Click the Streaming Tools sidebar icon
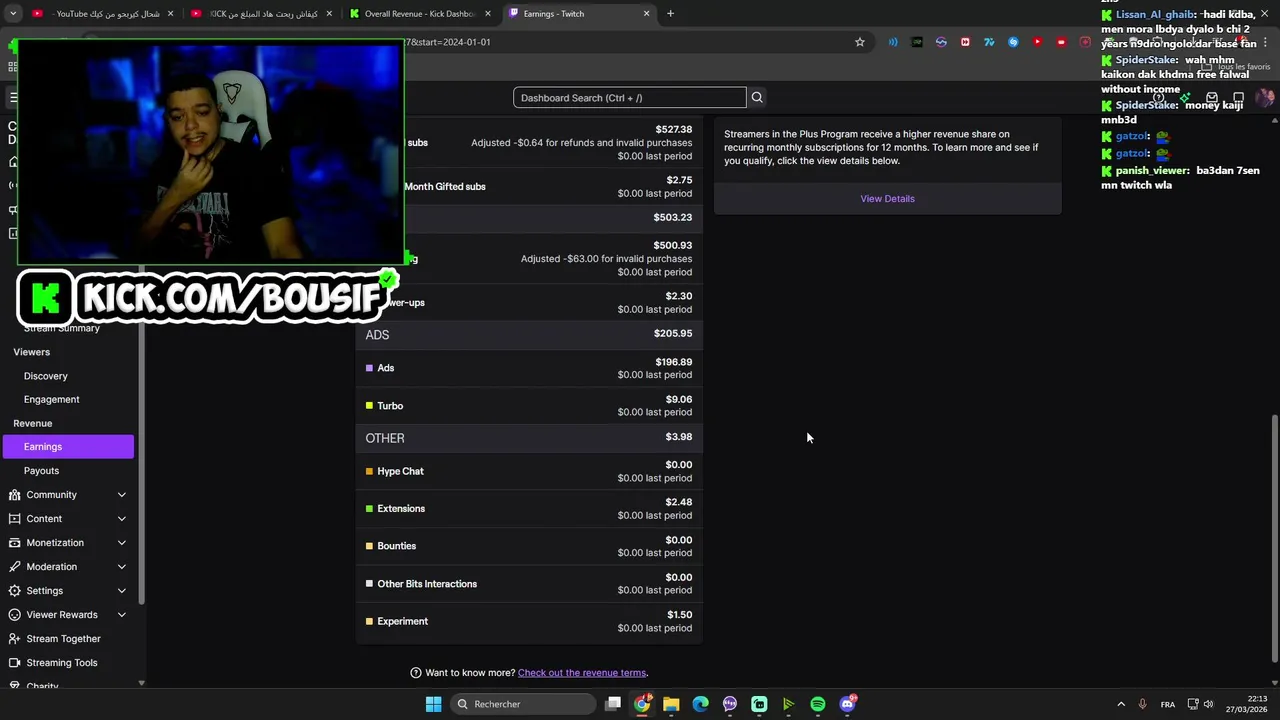Viewport: 1280px width, 720px height. tap(14, 662)
